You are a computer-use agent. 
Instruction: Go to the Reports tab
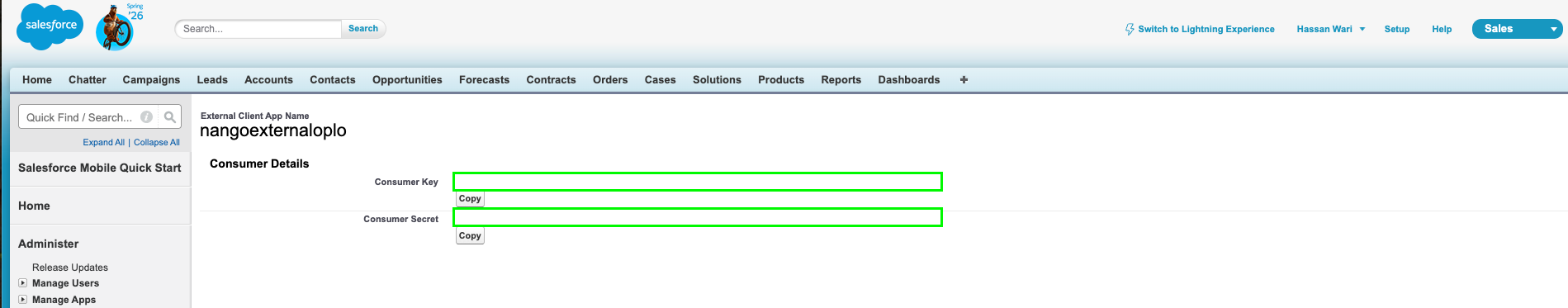pos(841,79)
